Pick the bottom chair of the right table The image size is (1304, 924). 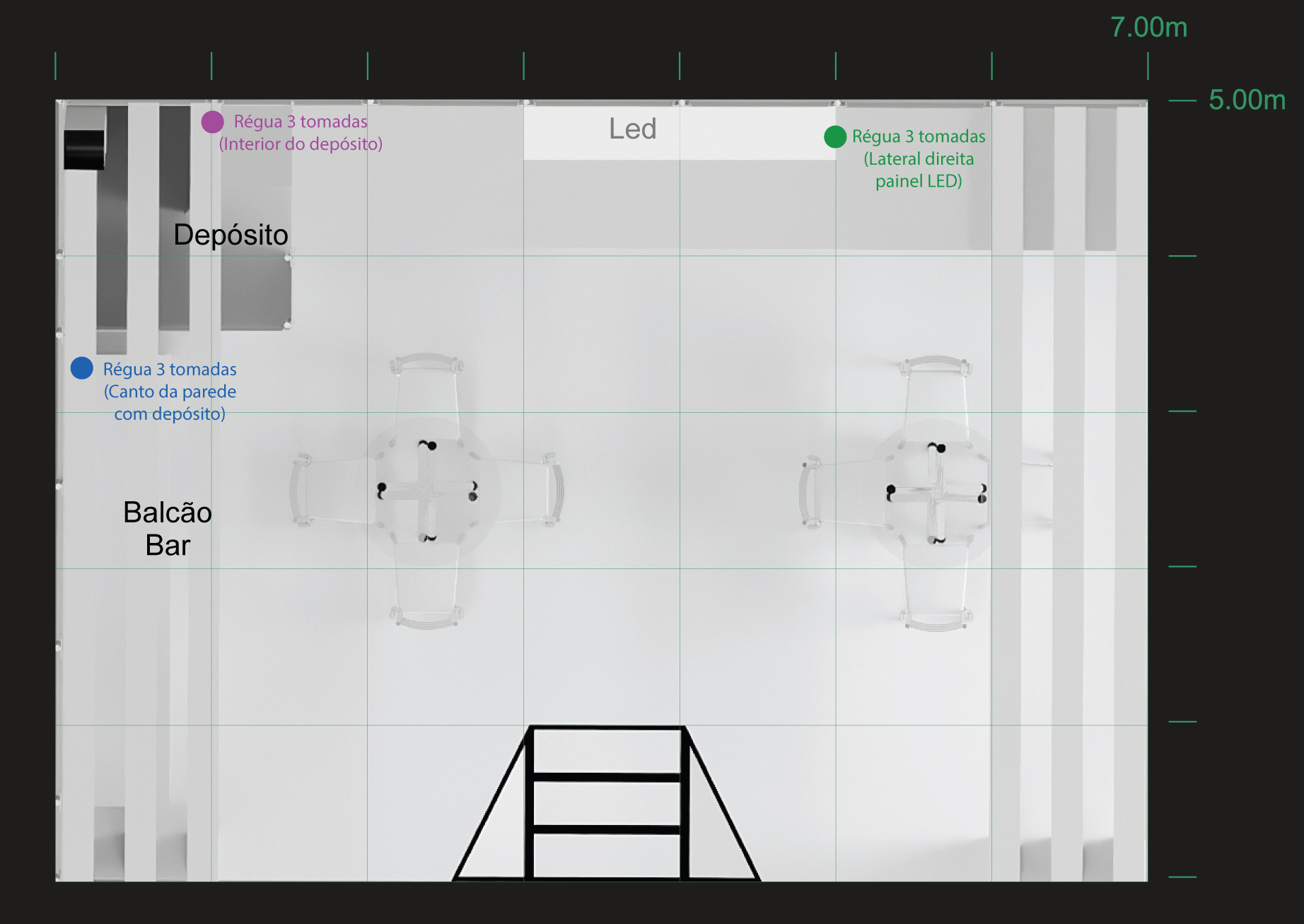click(x=935, y=597)
